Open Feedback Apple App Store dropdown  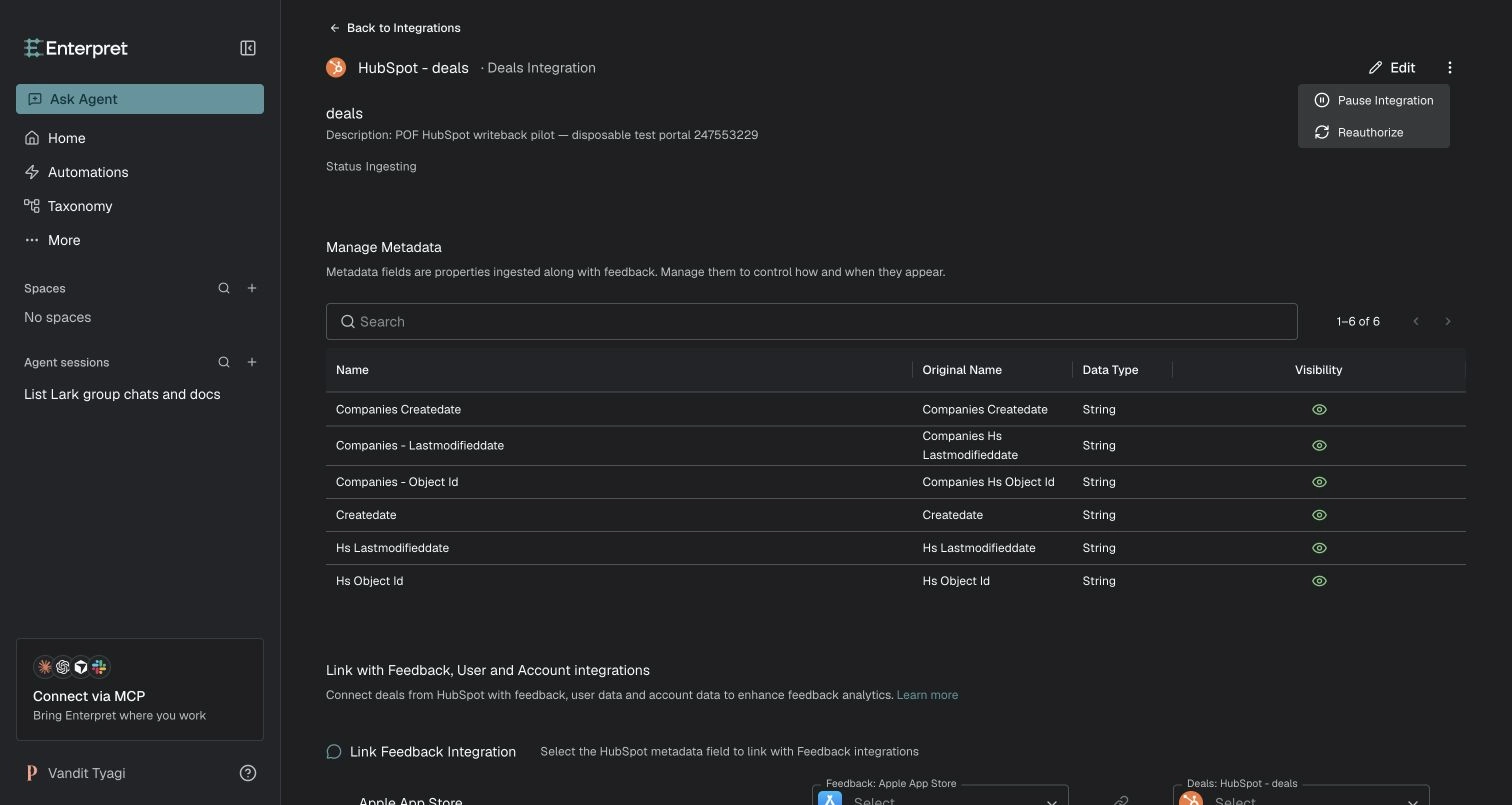pyautogui.click(x=940, y=798)
